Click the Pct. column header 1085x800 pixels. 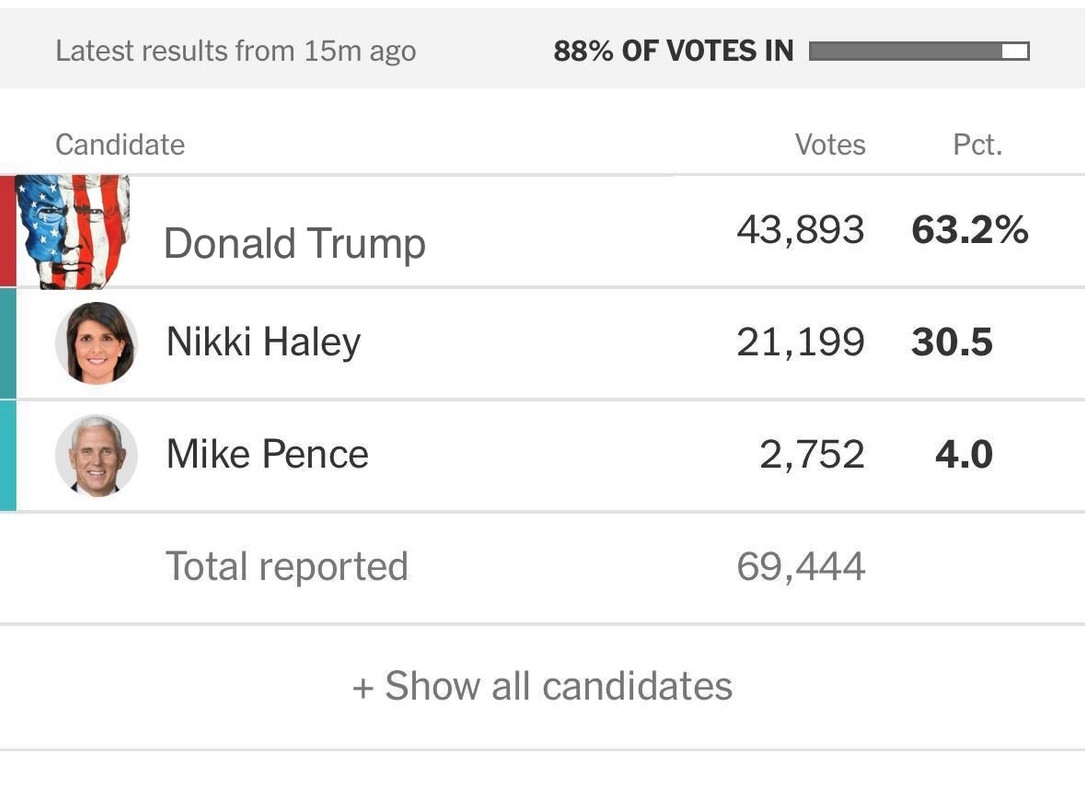click(x=978, y=145)
